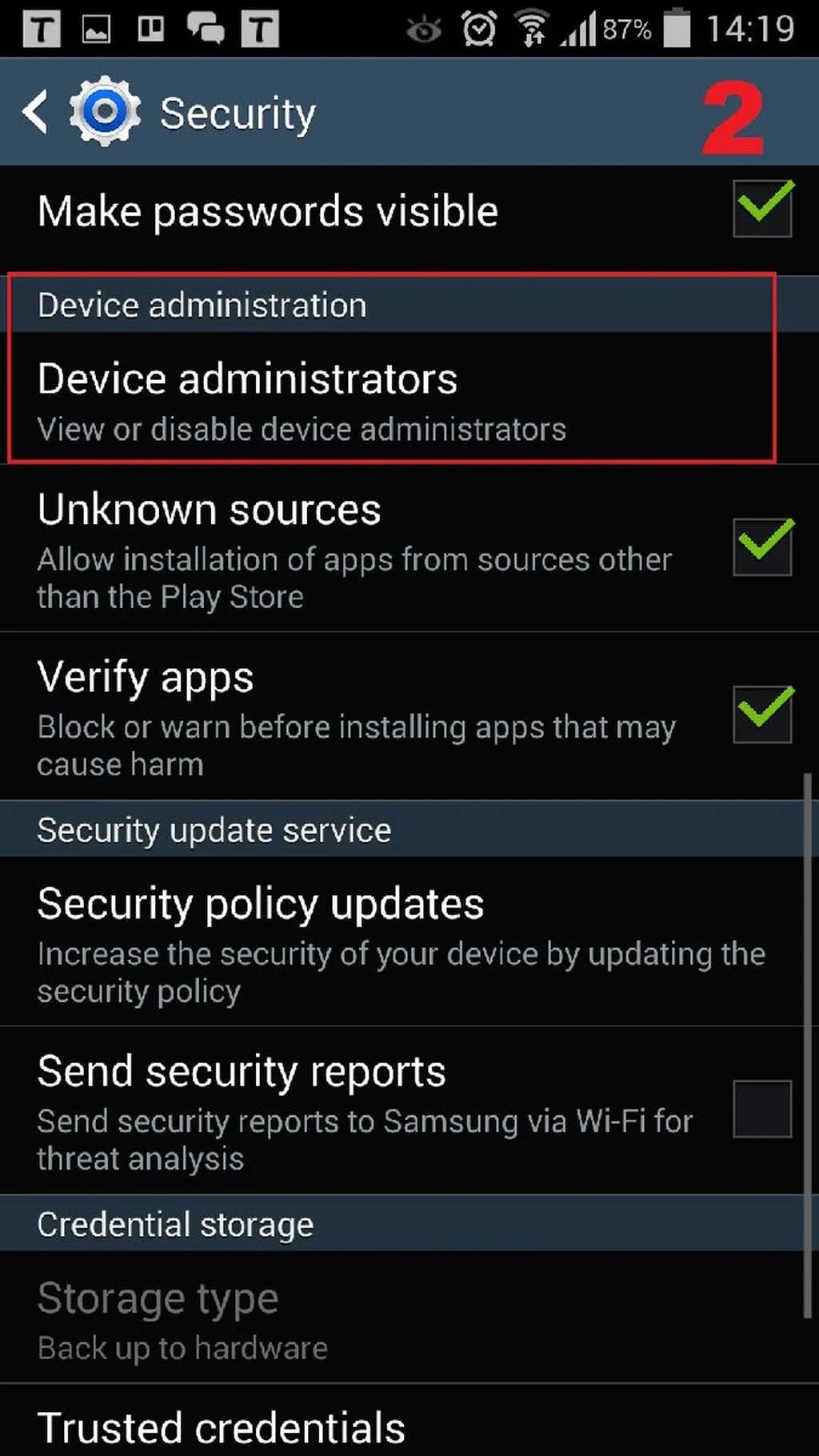The image size is (819, 1456).
Task: Tap the back arrow in header
Action: (x=35, y=111)
